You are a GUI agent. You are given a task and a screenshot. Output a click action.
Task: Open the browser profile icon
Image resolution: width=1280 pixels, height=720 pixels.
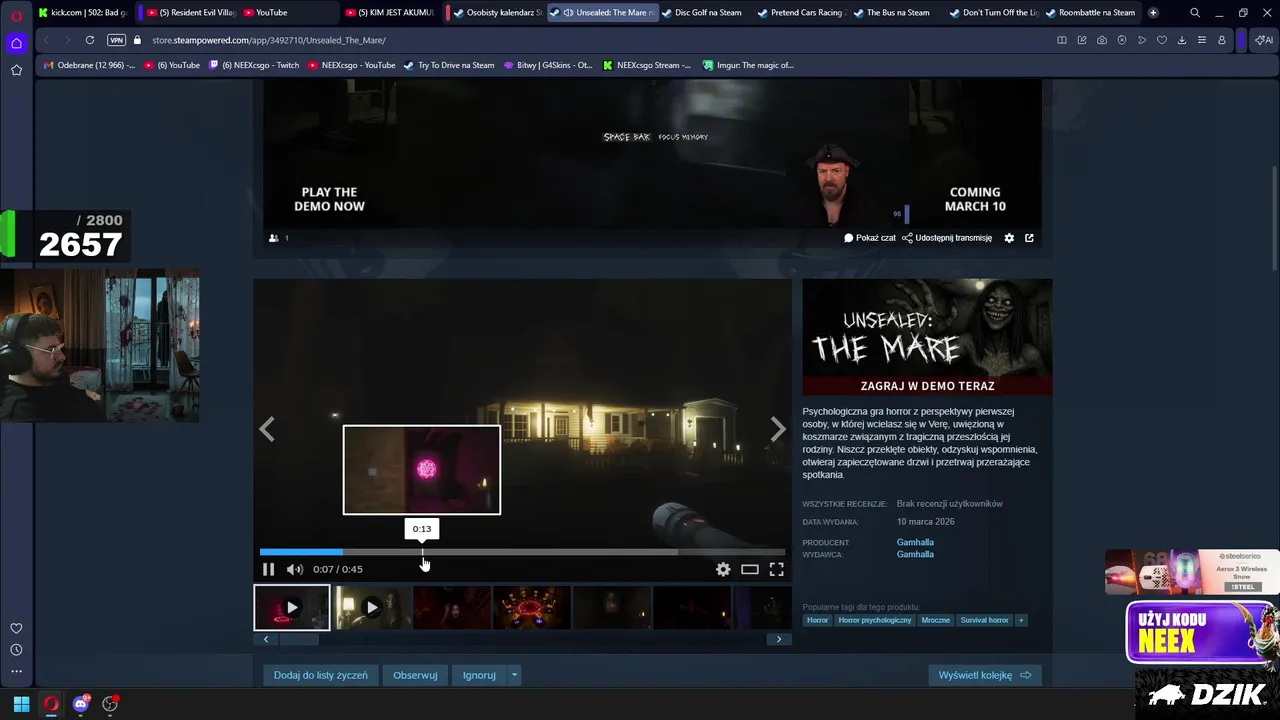[x=1222, y=40]
